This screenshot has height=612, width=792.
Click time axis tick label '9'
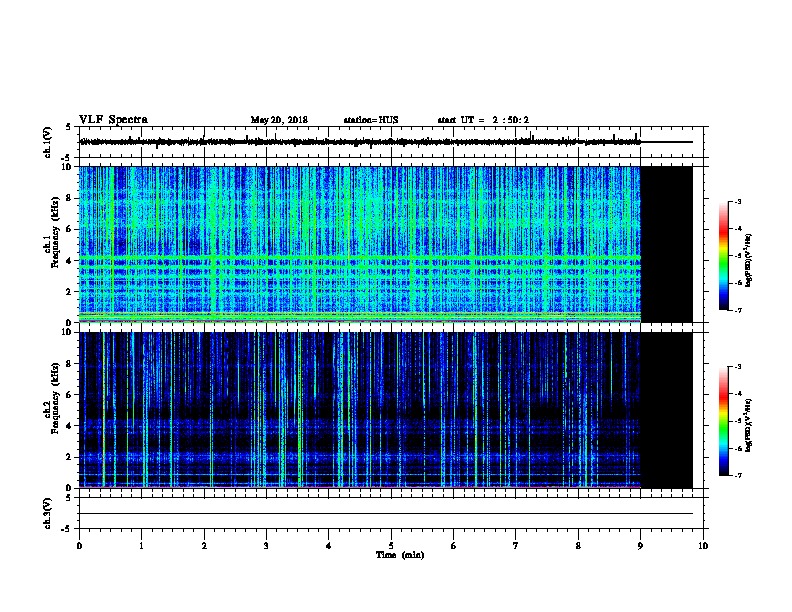(640, 546)
